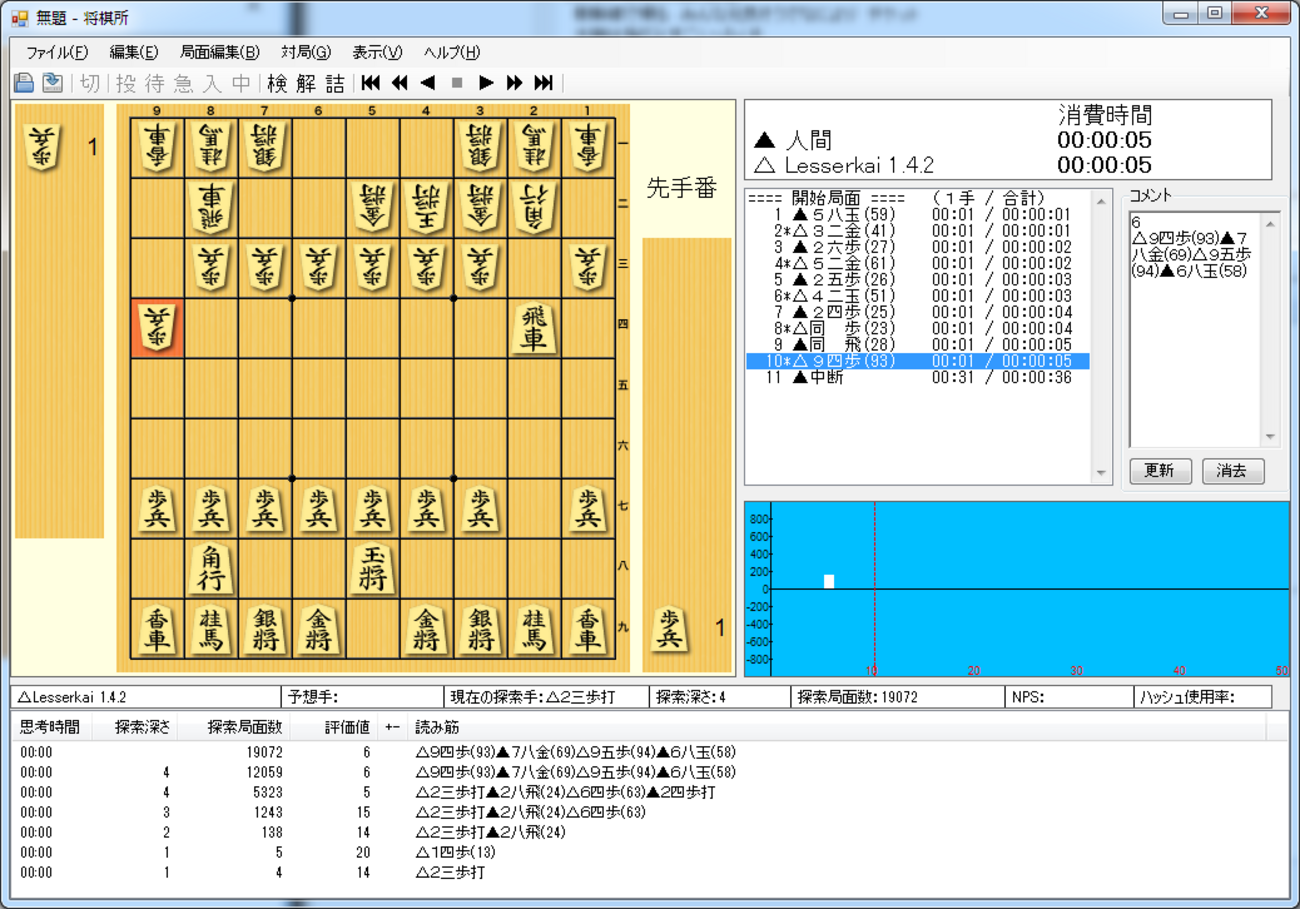Click the 消去 (clear) comment button

pyautogui.click(x=1232, y=471)
